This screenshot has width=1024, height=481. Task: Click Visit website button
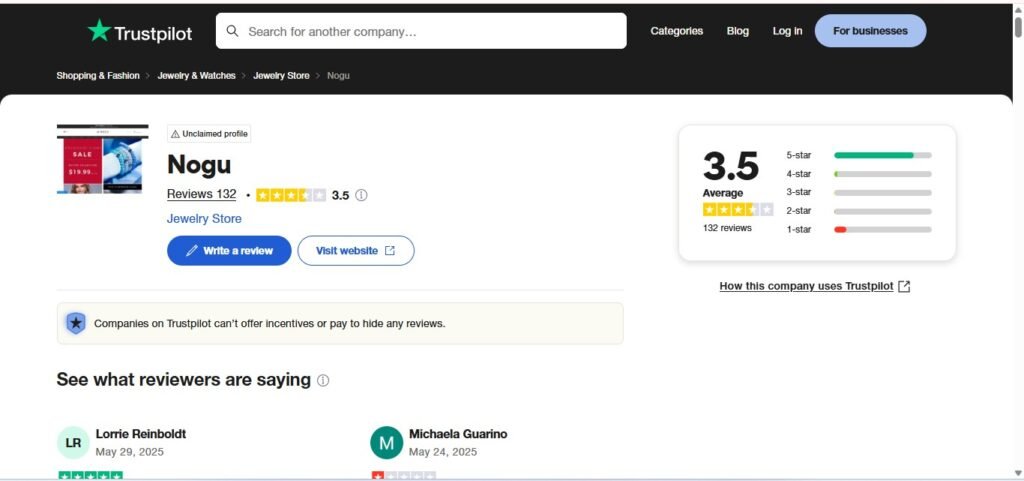coord(356,251)
